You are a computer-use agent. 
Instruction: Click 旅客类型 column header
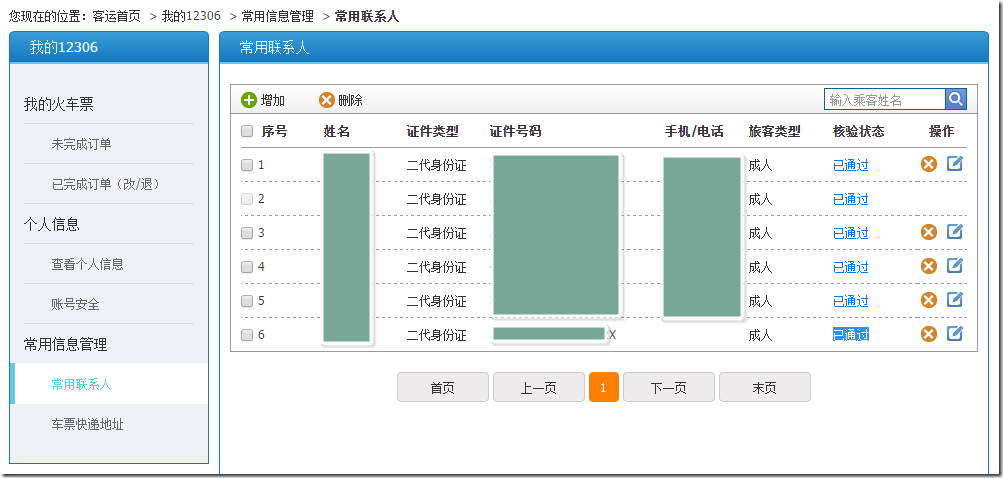point(775,132)
